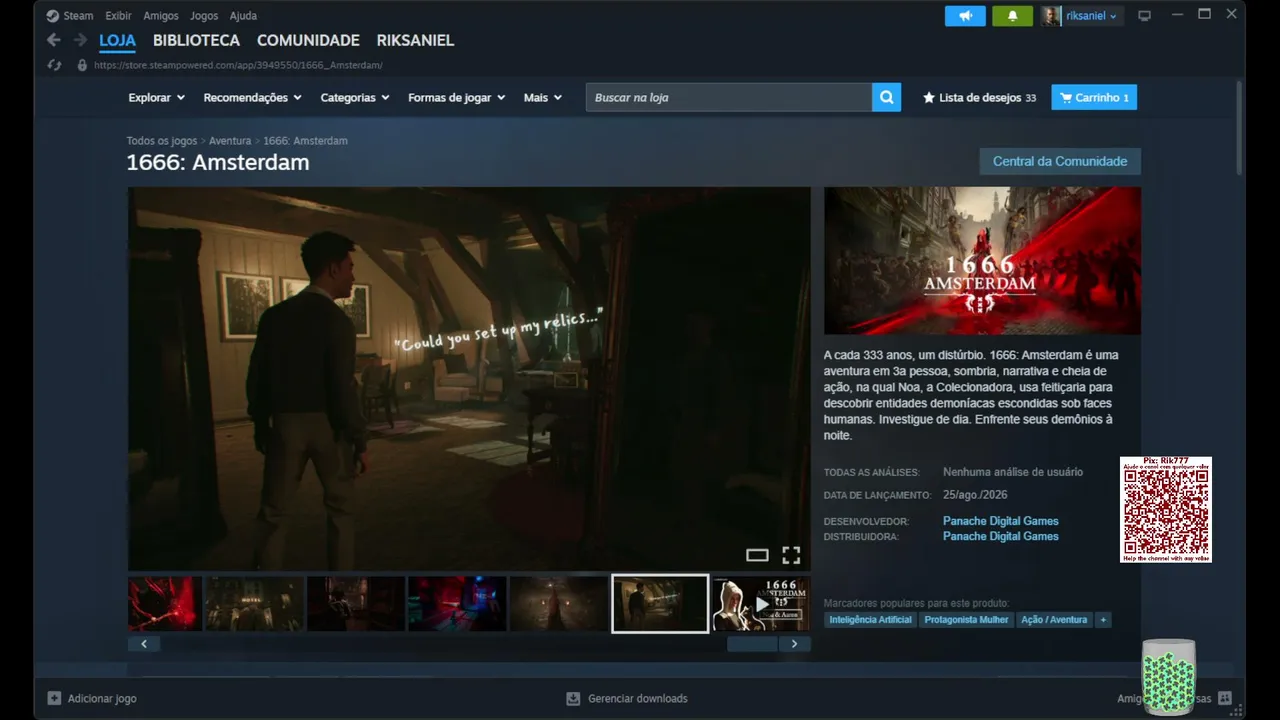Click the release date 25/ago./2026
This screenshot has height=720, width=1280.
975,495
